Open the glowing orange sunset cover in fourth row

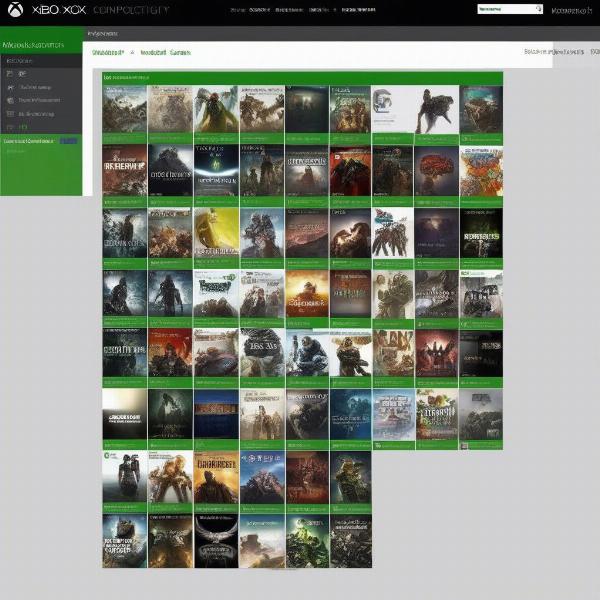click(x=307, y=294)
